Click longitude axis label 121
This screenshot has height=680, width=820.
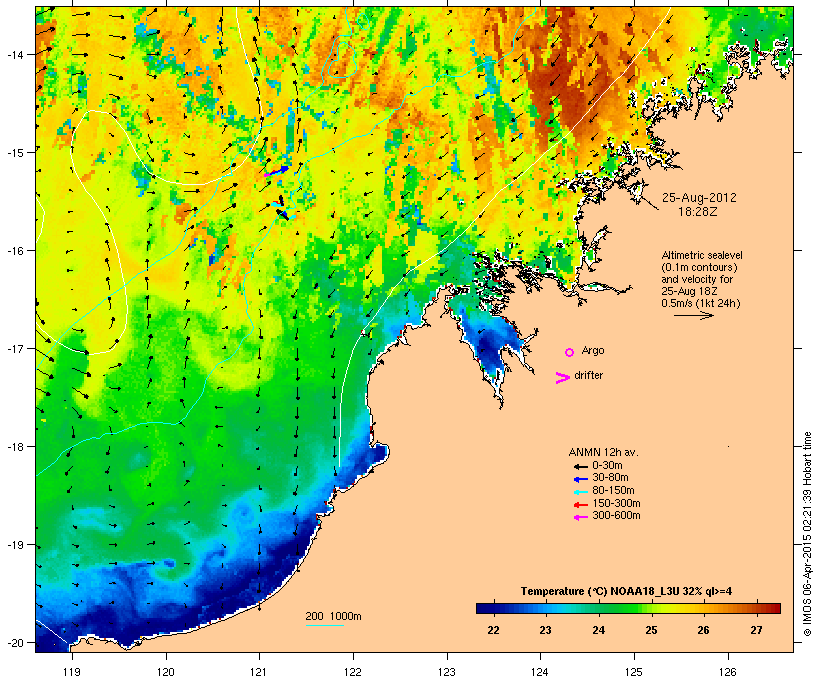point(259,672)
